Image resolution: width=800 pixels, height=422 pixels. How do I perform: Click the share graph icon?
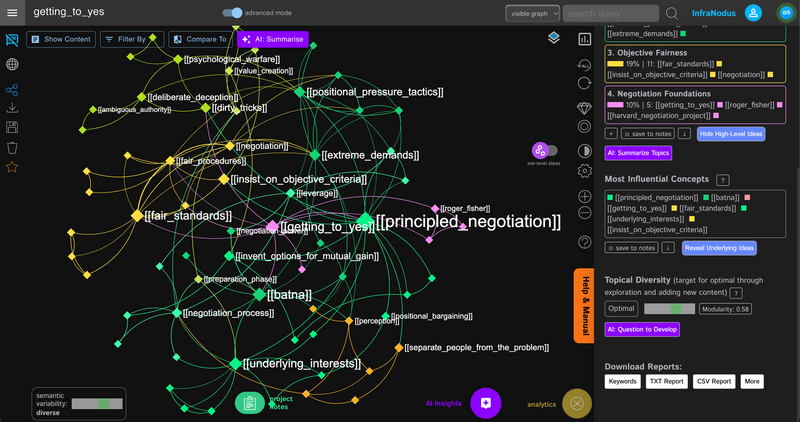(x=12, y=90)
